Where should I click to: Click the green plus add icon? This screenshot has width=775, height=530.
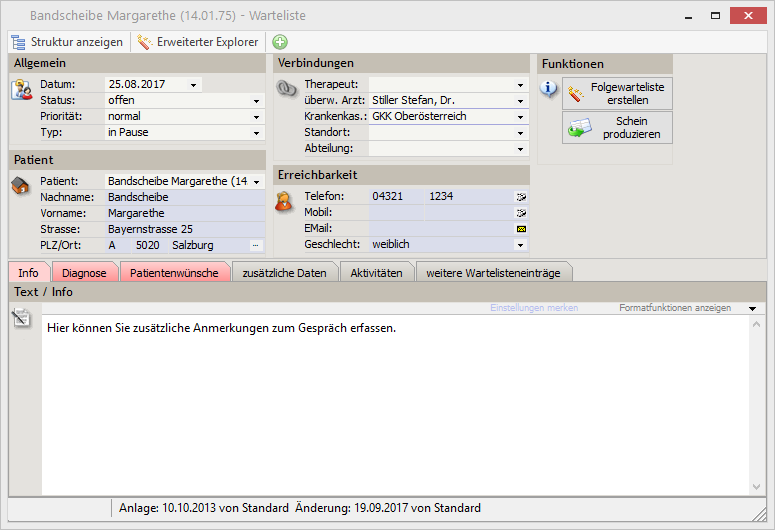[280, 42]
